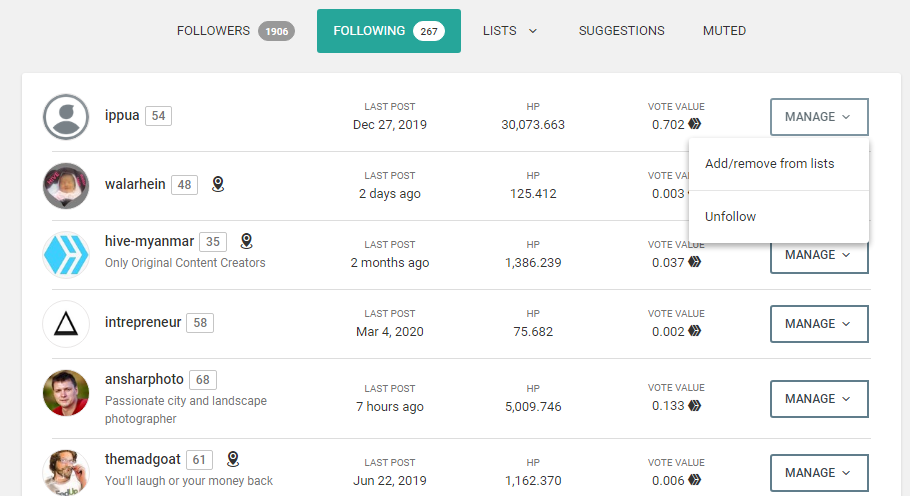910x496 pixels.
Task: Click walarhein's location pin icon
Action: coord(218,184)
